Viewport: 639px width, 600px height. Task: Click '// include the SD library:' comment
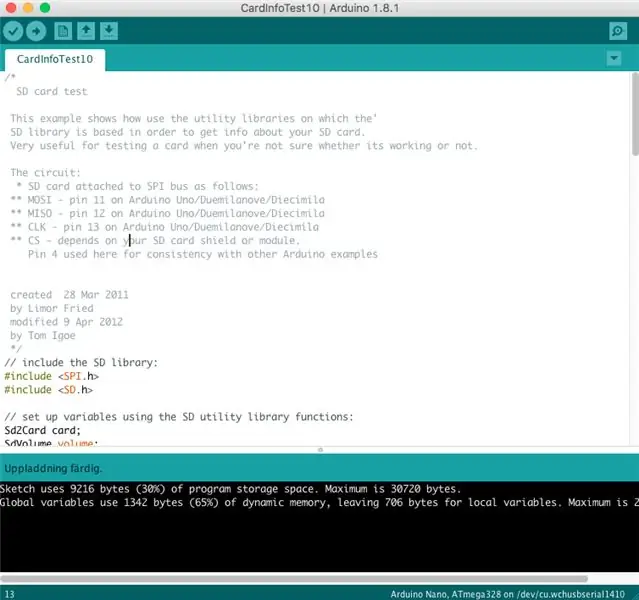[81, 363]
